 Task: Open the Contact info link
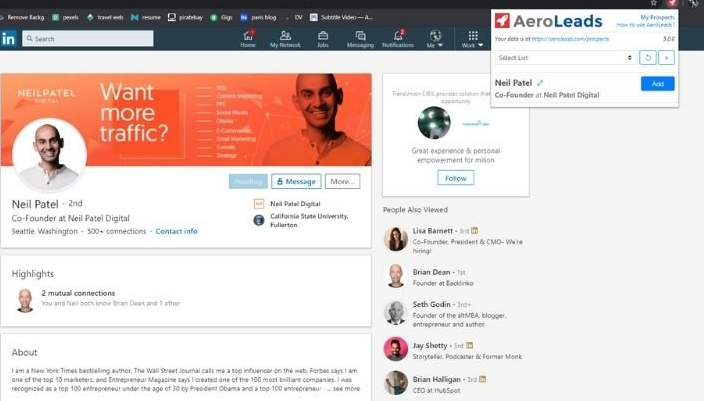(x=176, y=231)
